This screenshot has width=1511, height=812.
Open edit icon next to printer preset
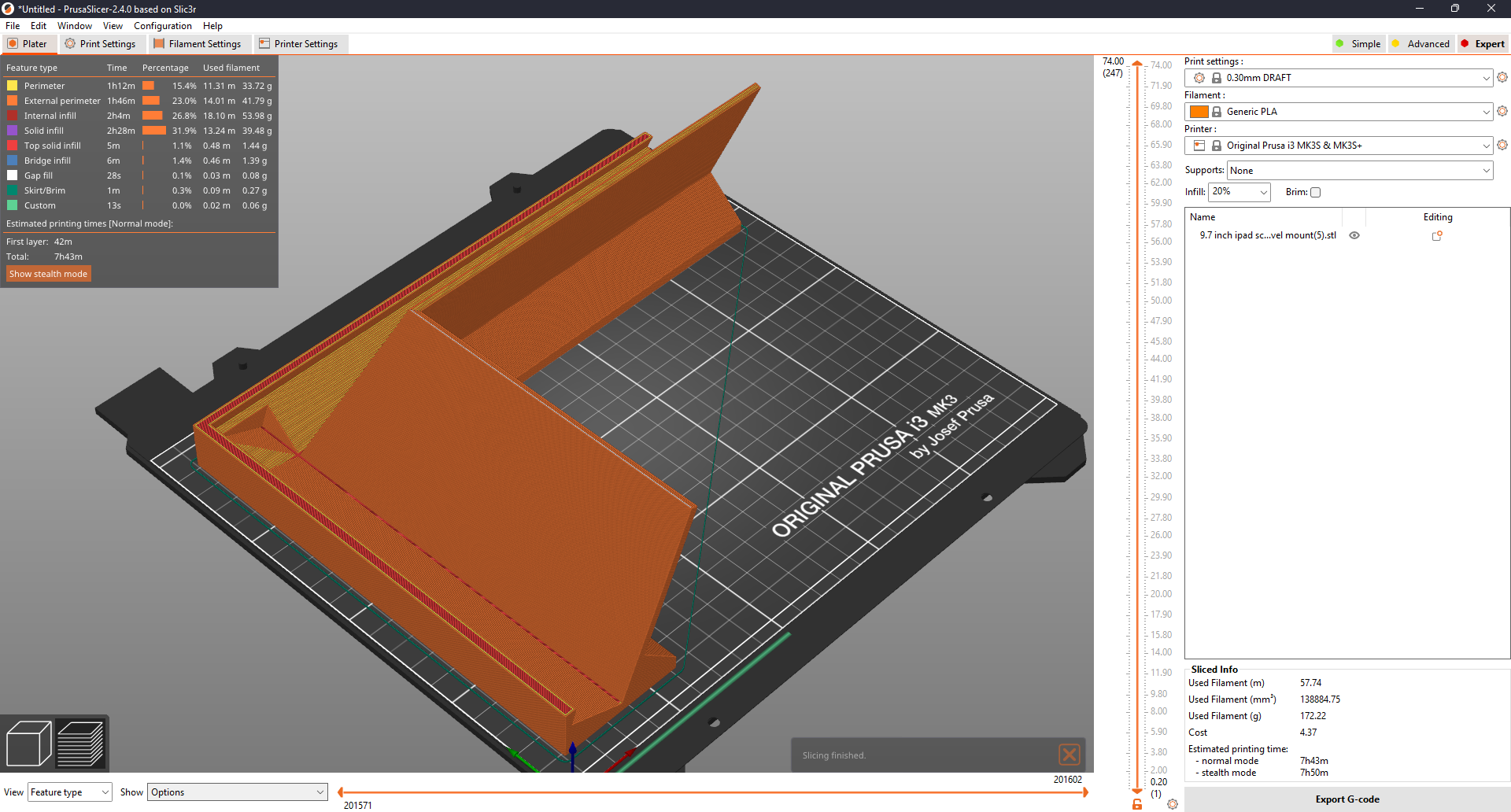(1502, 146)
